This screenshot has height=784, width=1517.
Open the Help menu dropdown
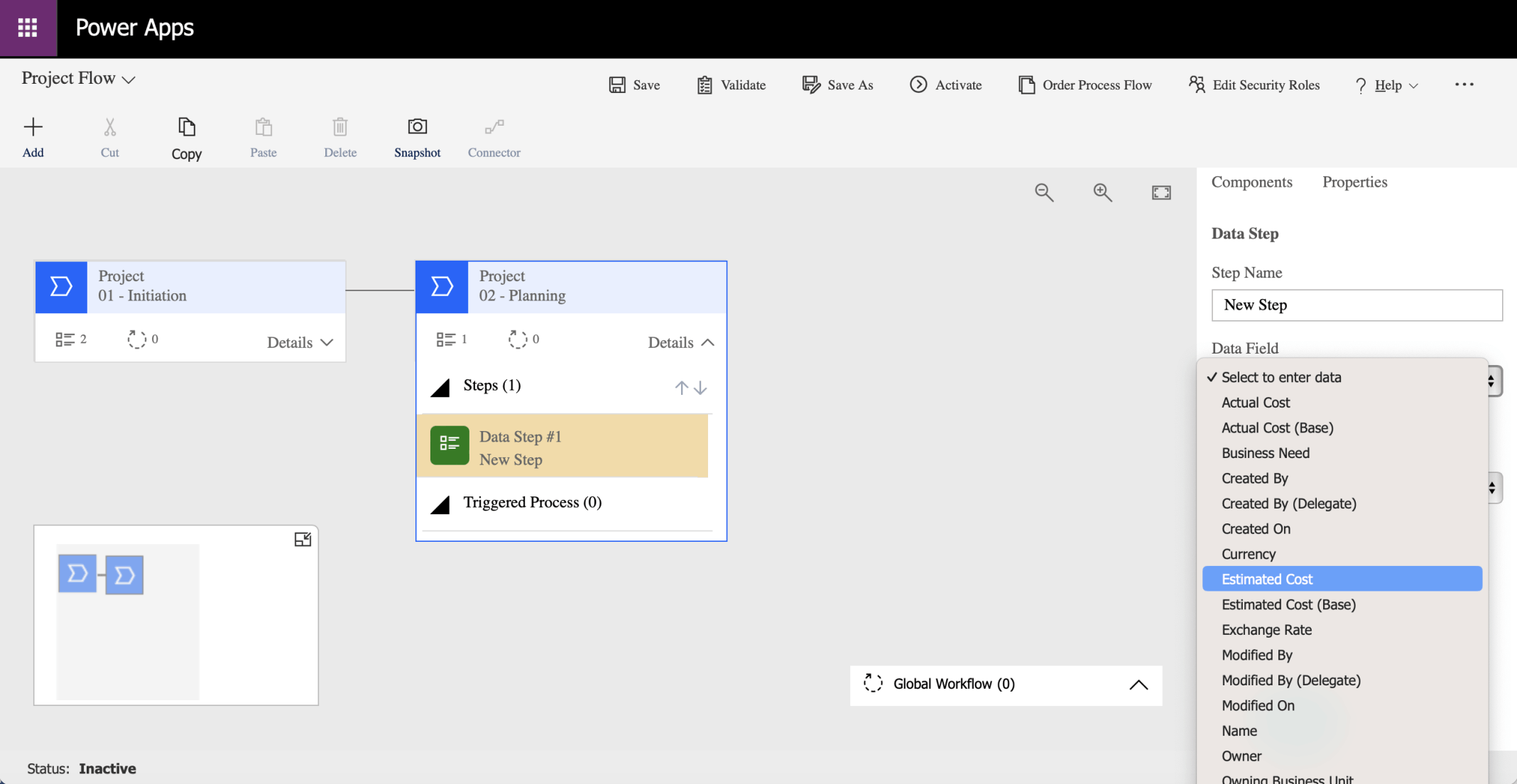[x=1388, y=85]
